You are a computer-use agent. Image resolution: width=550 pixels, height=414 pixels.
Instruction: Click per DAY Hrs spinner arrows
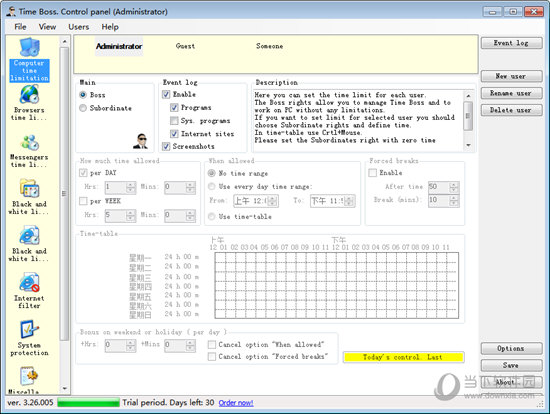[x=131, y=187]
